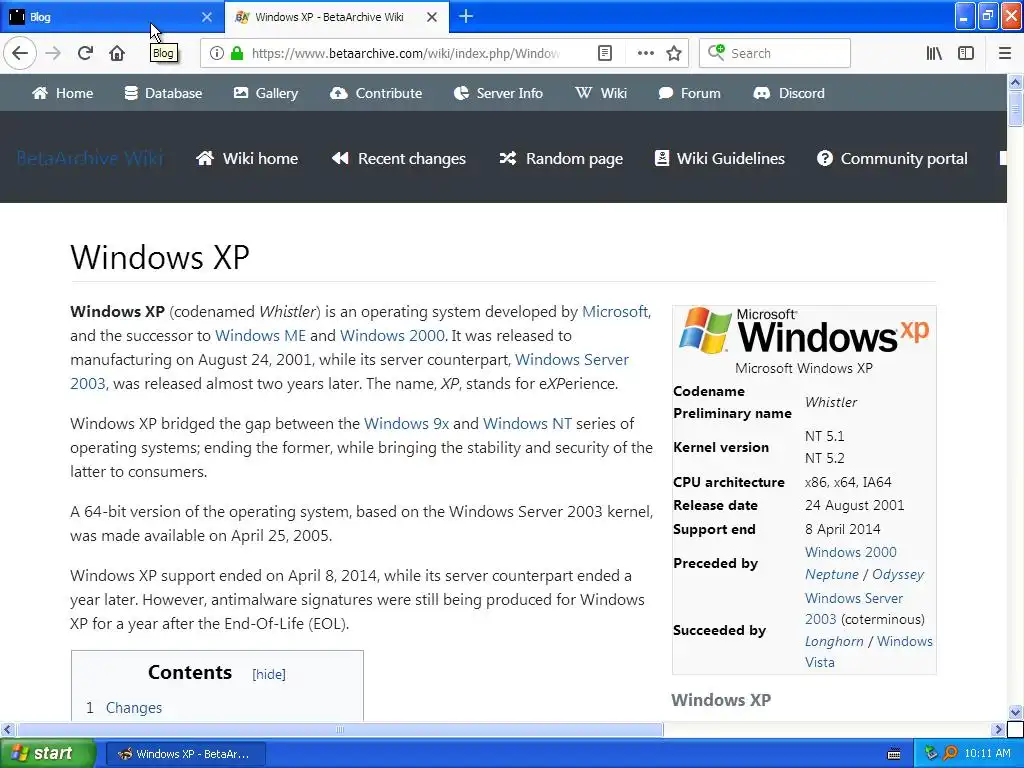The width and height of the screenshot is (1024, 768).
Task: Go to Wiki home
Action: click(248, 158)
